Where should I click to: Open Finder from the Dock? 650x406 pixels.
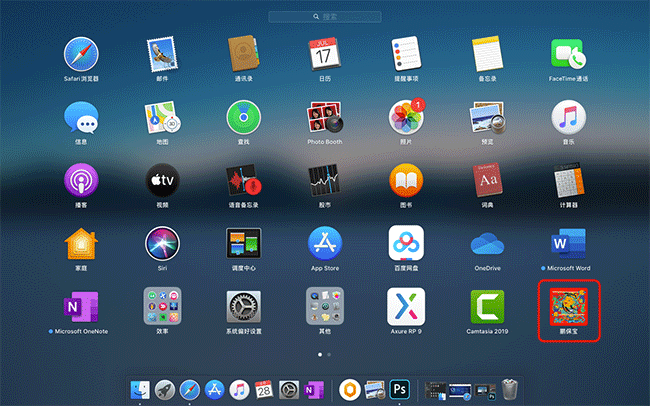[140, 390]
